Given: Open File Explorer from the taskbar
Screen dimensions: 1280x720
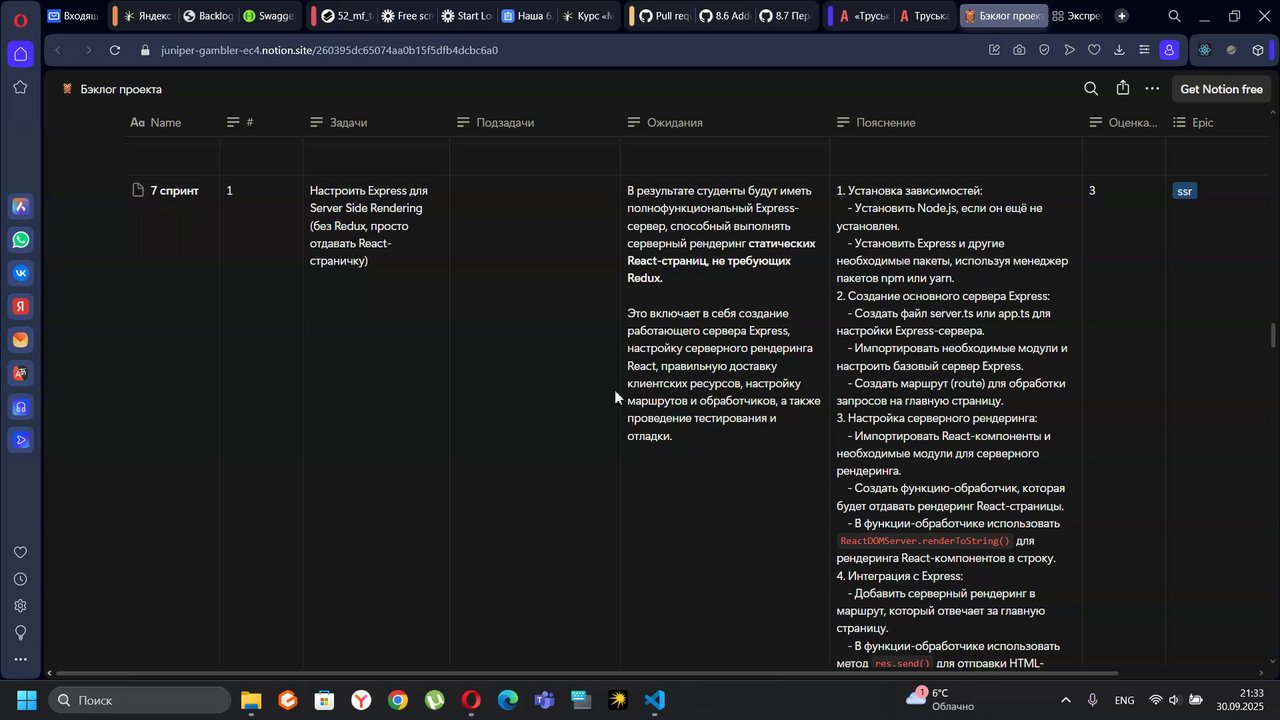Looking at the screenshot, I should click(x=251, y=700).
